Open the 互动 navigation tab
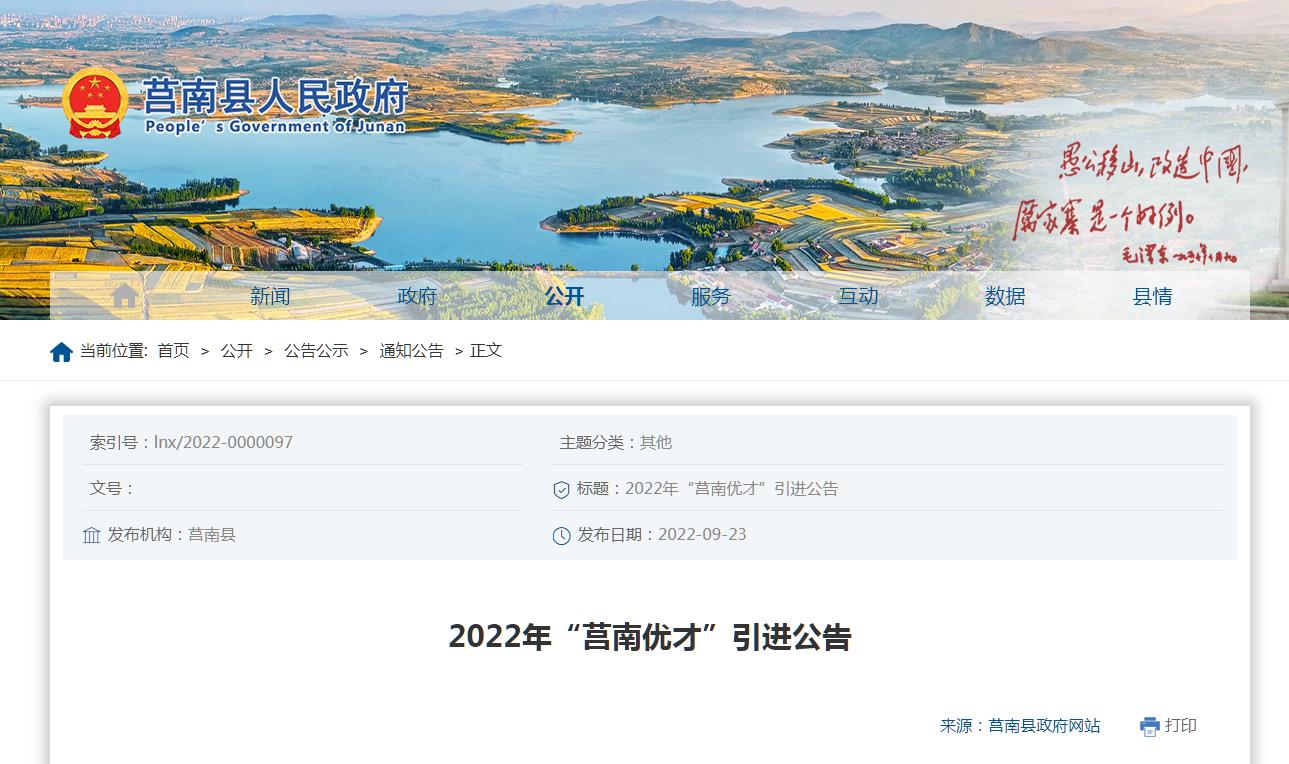The height and width of the screenshot is (764, 1289). 858,296
